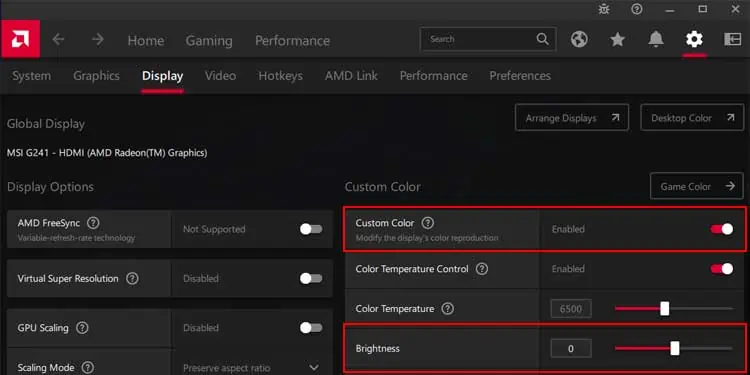This screenshot has height=375, width=750.
Task: Open the Performance settings sub-tab
Action: (433, 76)
